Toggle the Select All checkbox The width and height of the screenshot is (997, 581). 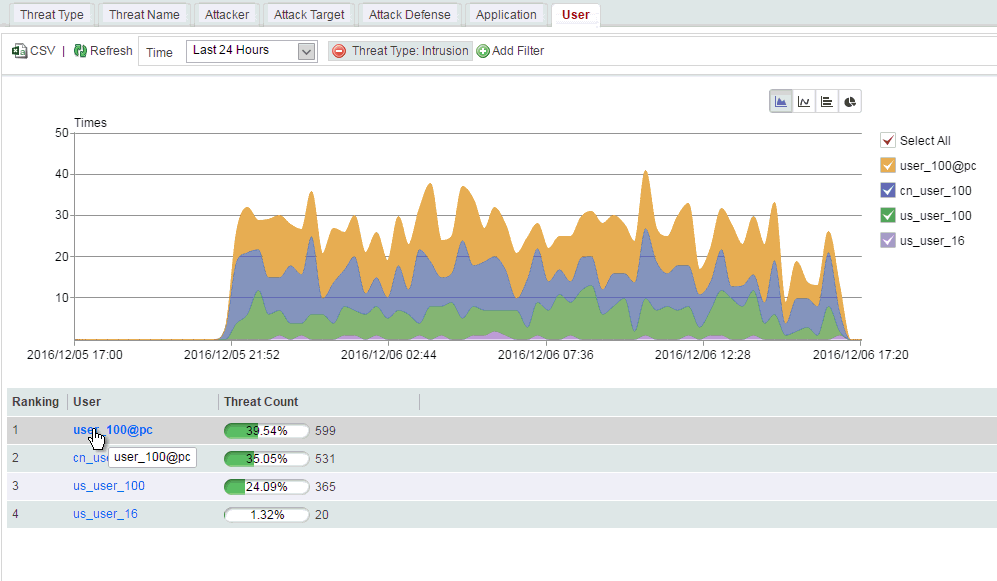888,140
